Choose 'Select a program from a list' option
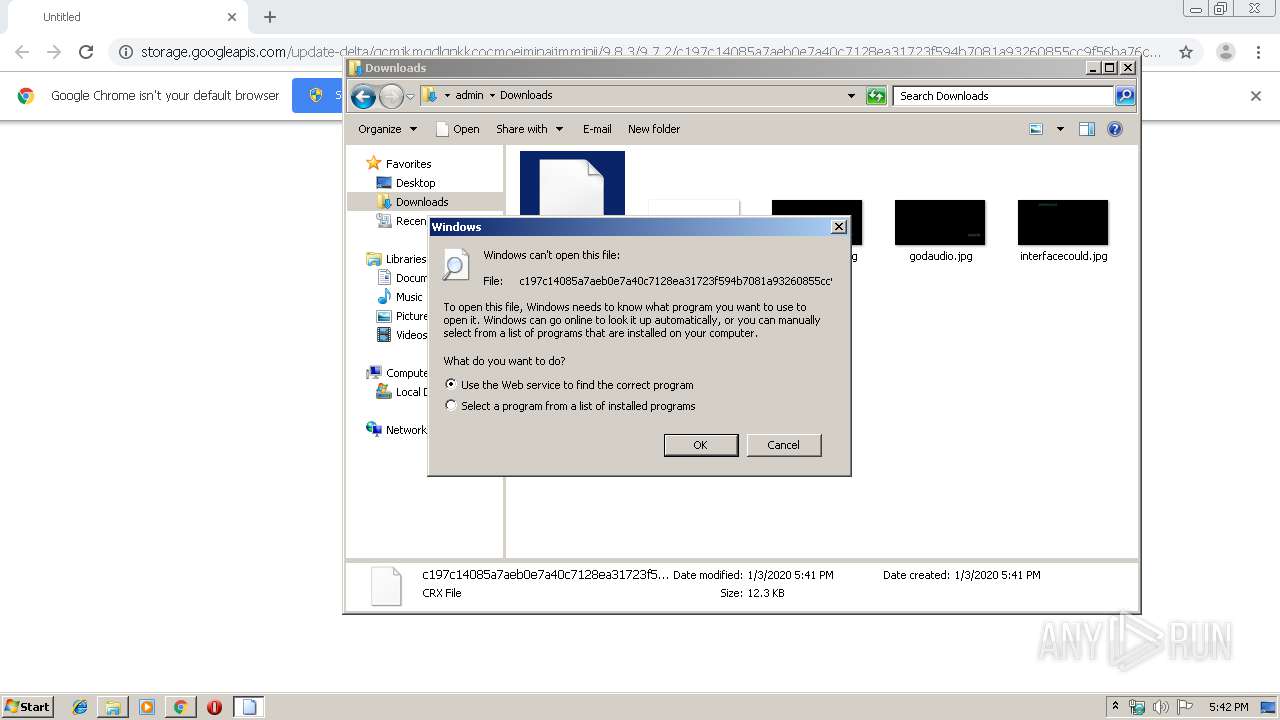The image size is (1280, 720). click(451, 406)
